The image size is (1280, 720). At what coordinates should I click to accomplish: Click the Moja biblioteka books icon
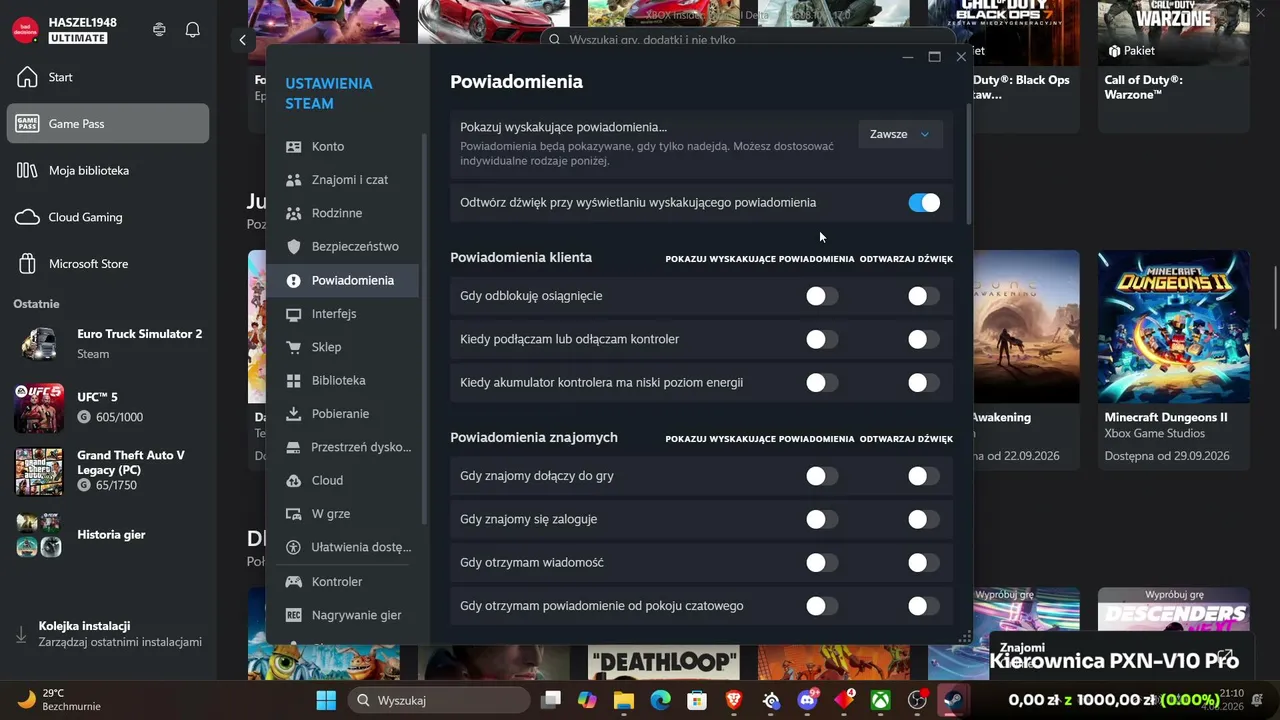pos(28,170)
